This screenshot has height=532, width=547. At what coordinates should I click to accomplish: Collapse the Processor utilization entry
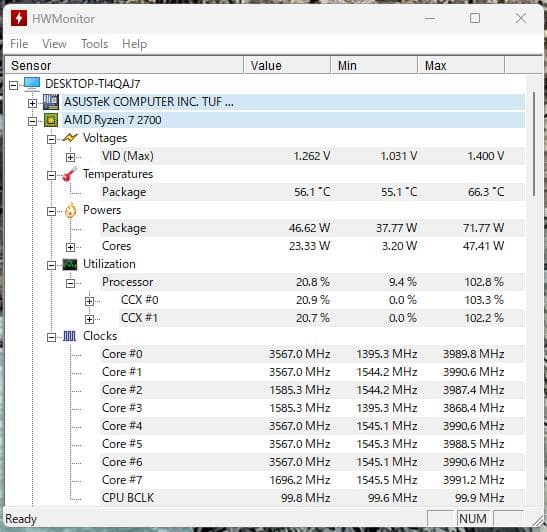70,284
